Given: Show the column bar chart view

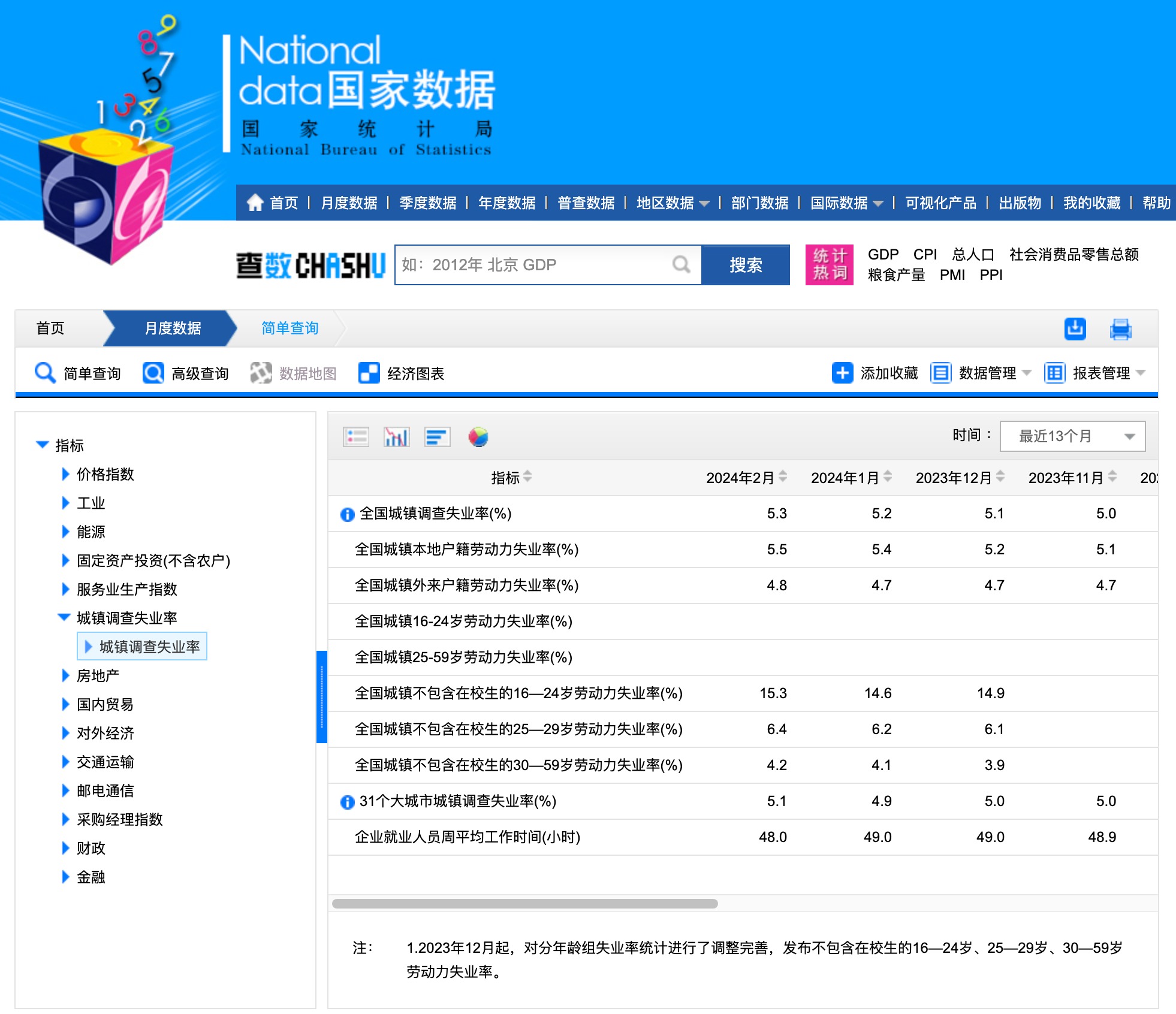Looking at the screenshot, I should click(x=396, y=437).
